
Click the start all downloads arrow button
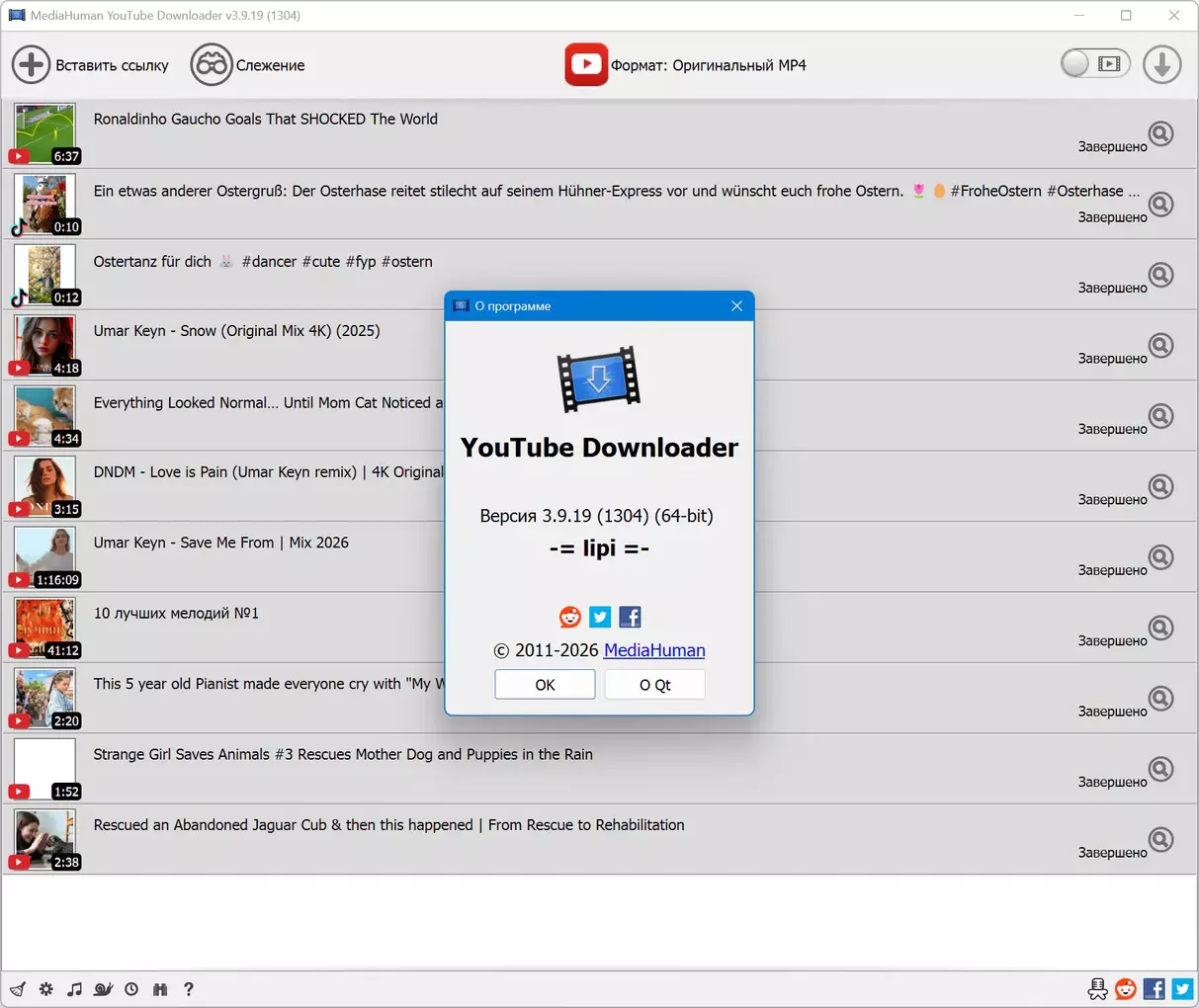click(1161, 65)
